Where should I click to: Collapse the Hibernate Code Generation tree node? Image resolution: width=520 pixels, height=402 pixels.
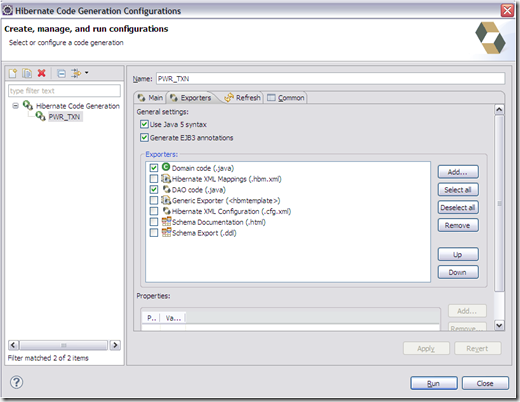tap(15, 106)
